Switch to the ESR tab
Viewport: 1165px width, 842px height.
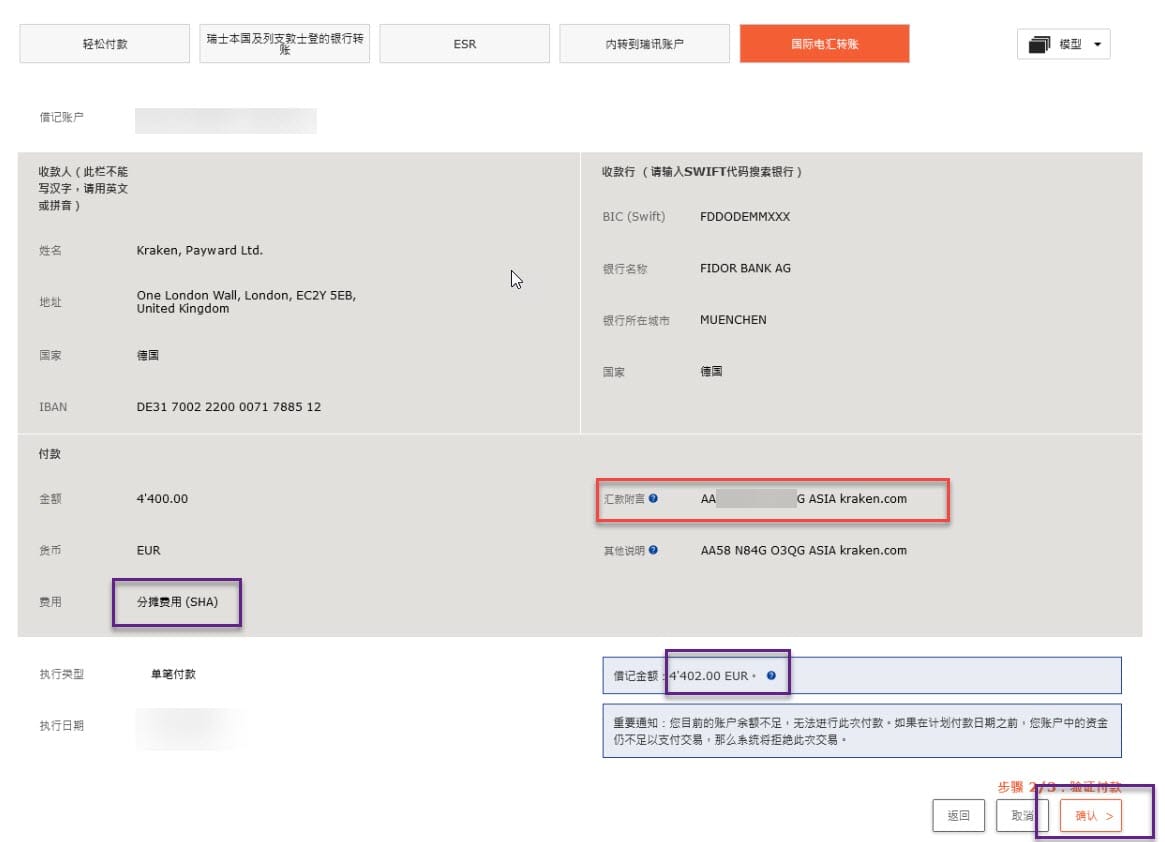coord(464,43)
